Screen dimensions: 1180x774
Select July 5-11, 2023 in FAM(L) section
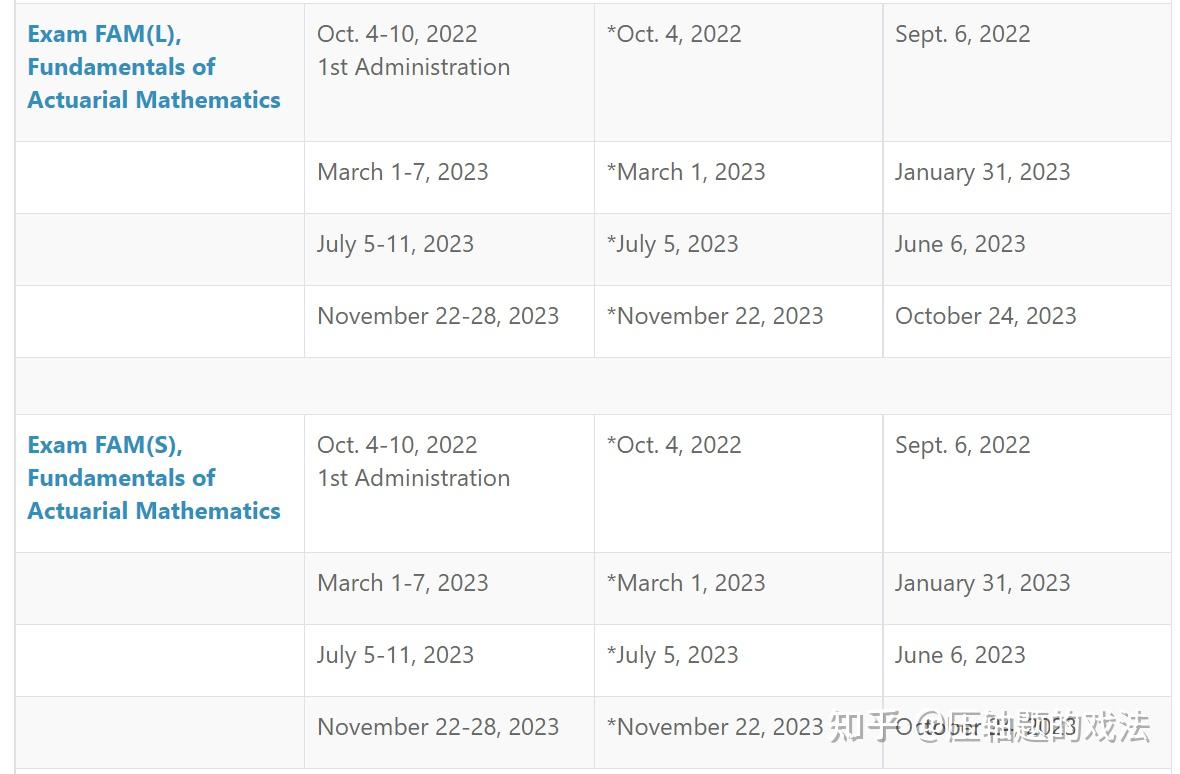pyautogui.click(x=395, y=244)
